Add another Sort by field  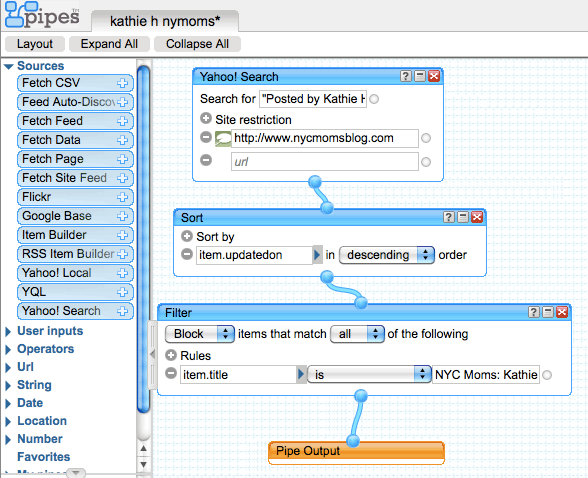click(x=187, y=236)
